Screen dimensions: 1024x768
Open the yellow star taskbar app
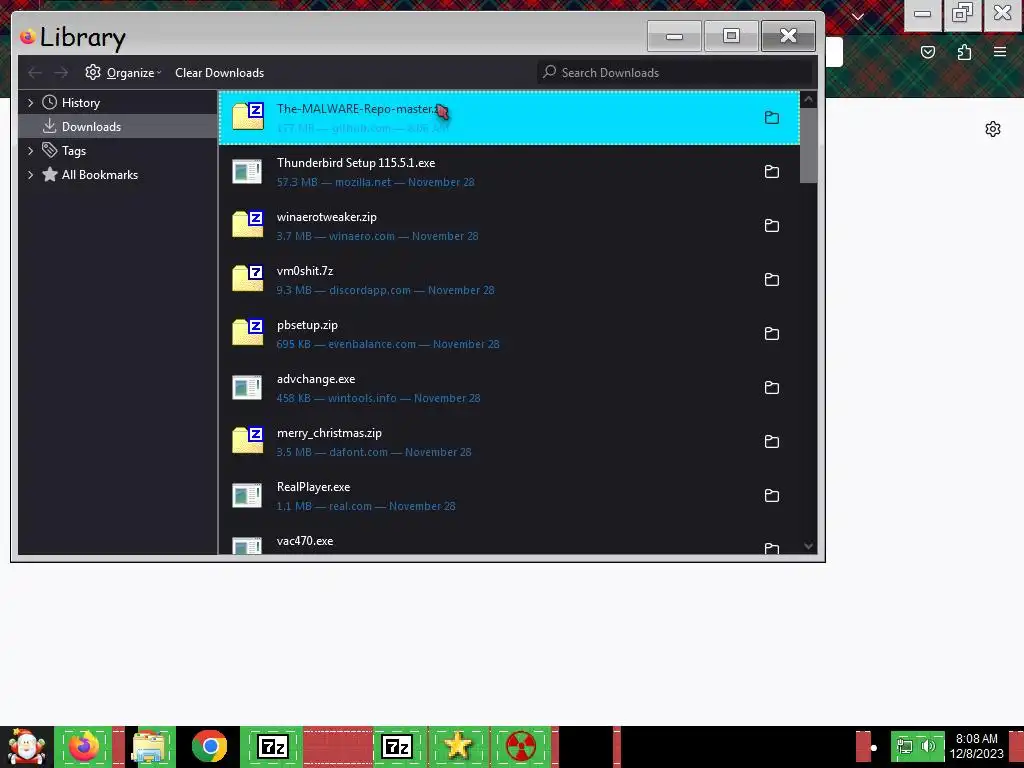(458, 747)
